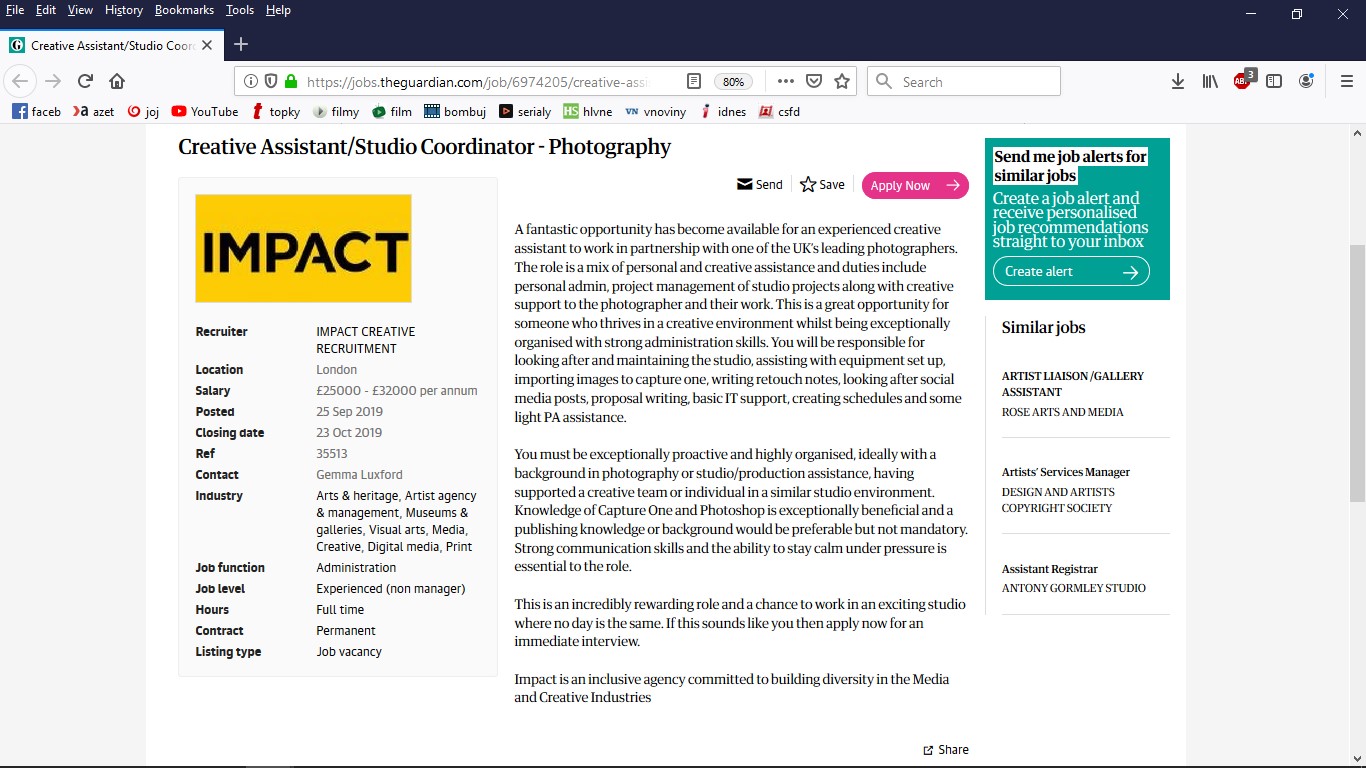Open search engine dropdown magnifier

884,82
